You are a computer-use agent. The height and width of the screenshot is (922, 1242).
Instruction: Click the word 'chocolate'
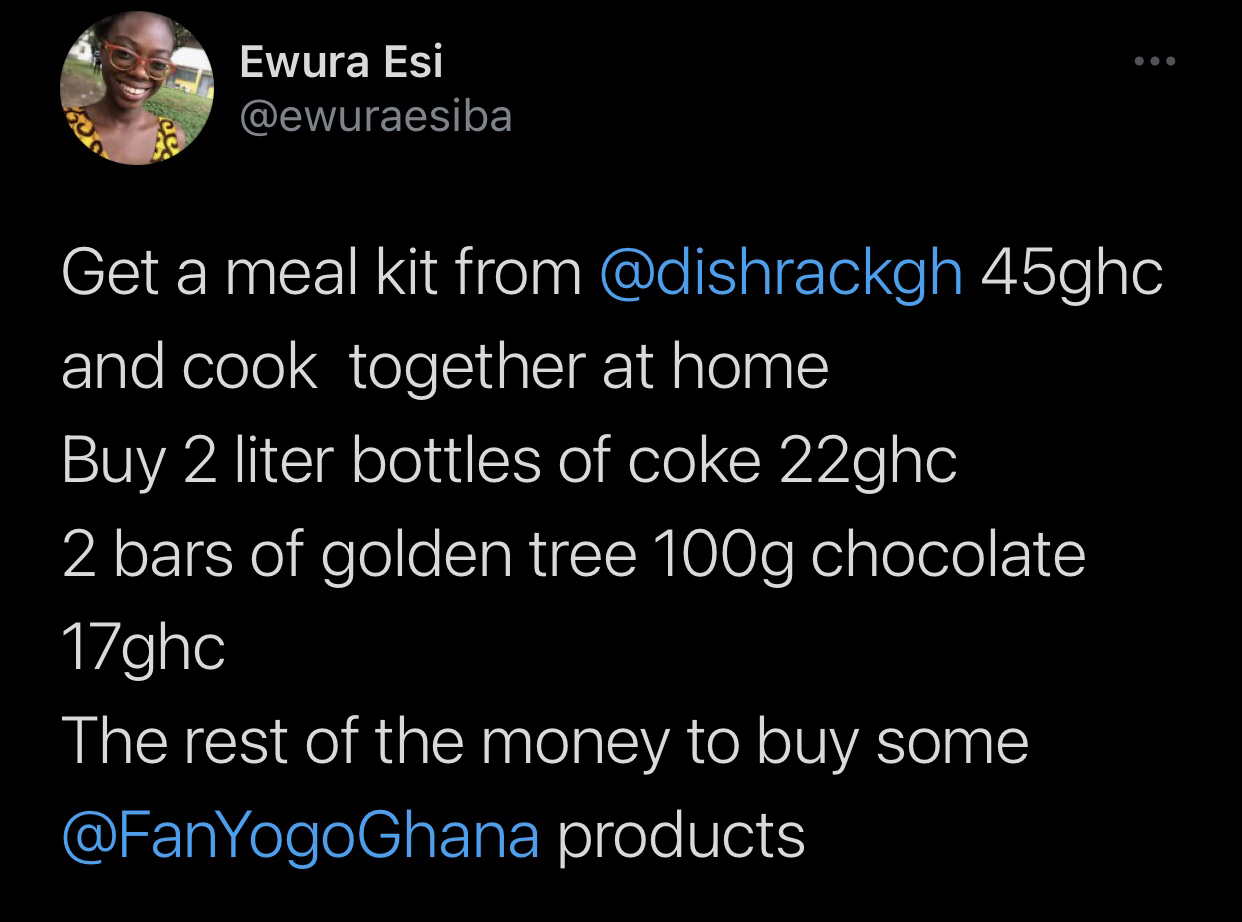point(948,554)
